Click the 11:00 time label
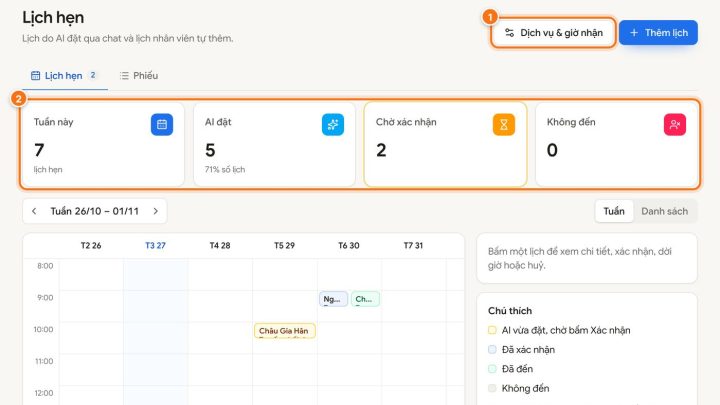 click(44, 361)
